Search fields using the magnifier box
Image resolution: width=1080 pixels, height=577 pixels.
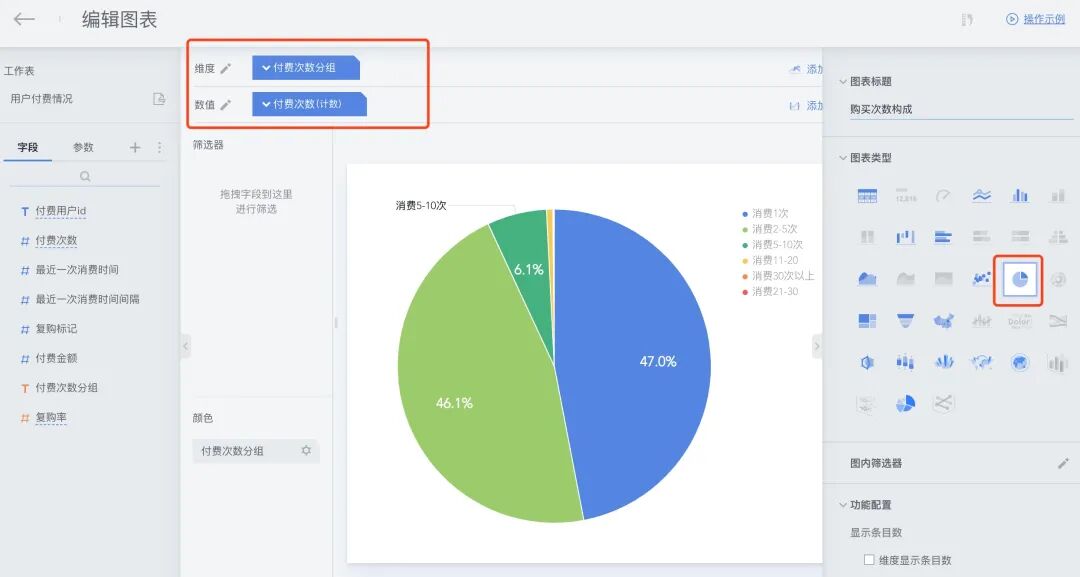tap(85, 176)
